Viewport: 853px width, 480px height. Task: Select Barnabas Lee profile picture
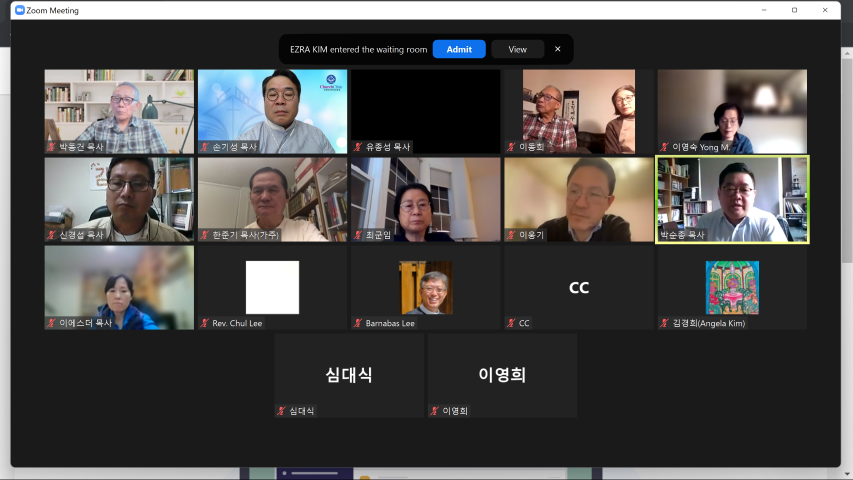tap(426, 287)
